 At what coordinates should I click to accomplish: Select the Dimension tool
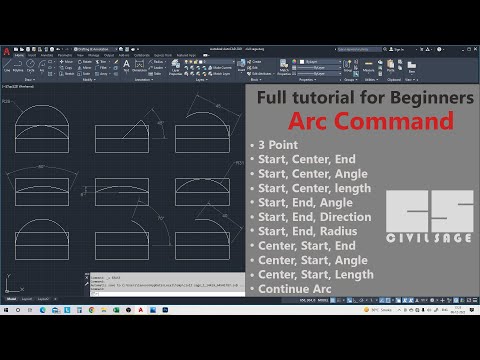139,66
